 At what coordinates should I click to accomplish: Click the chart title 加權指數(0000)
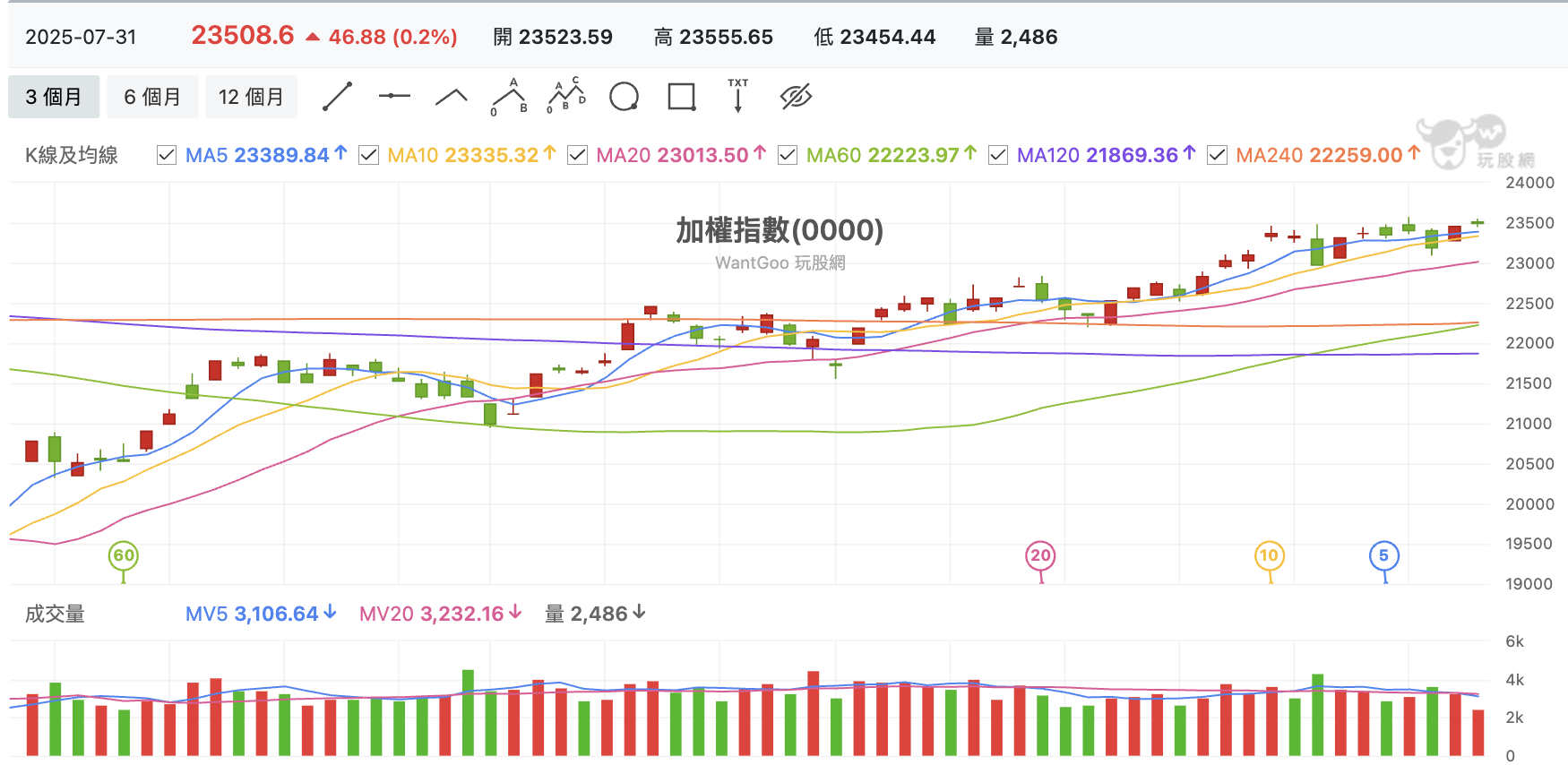point(780,230)
